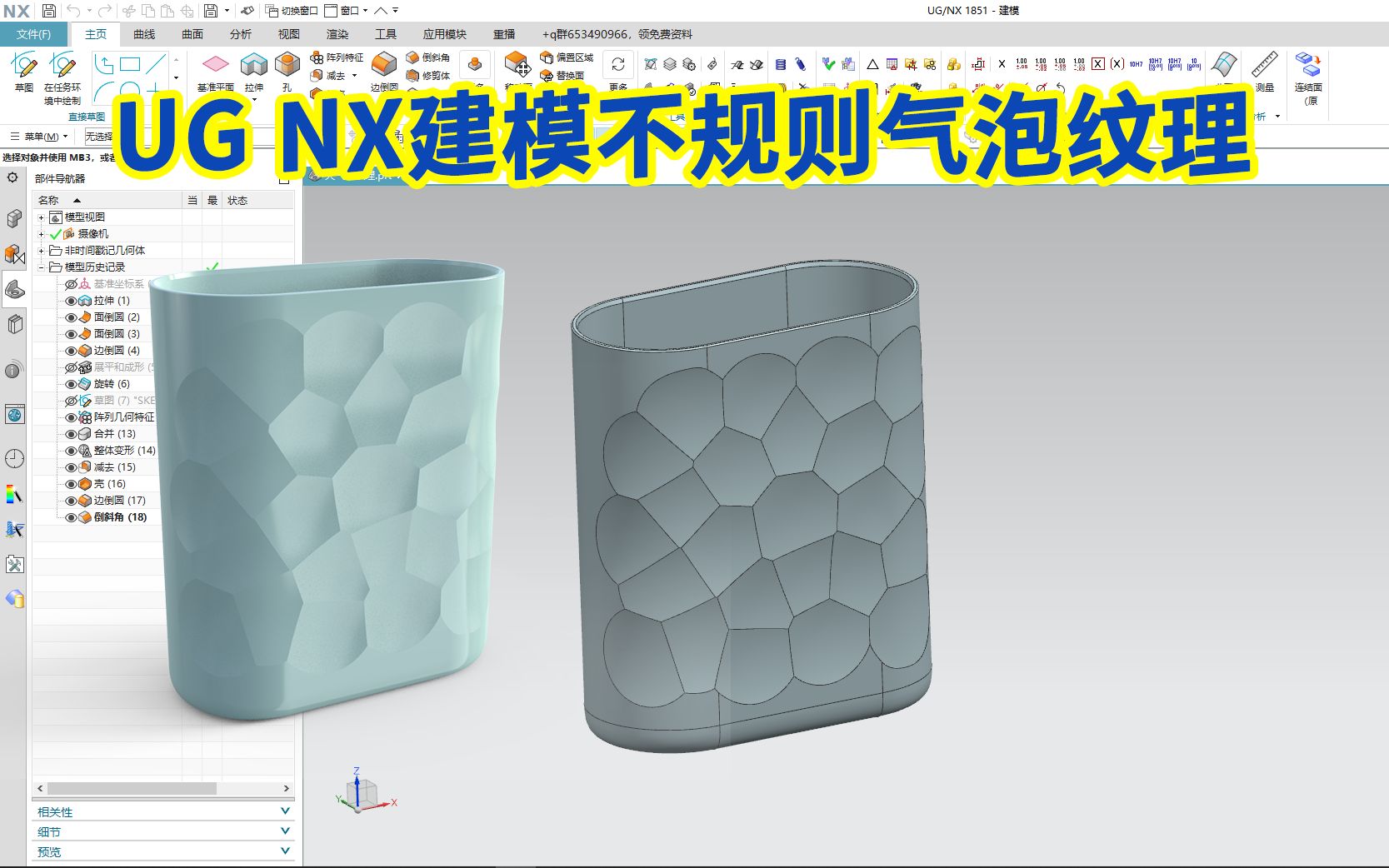
Task: Expand the 摄像机 tree node
Action: coord(41,234)
